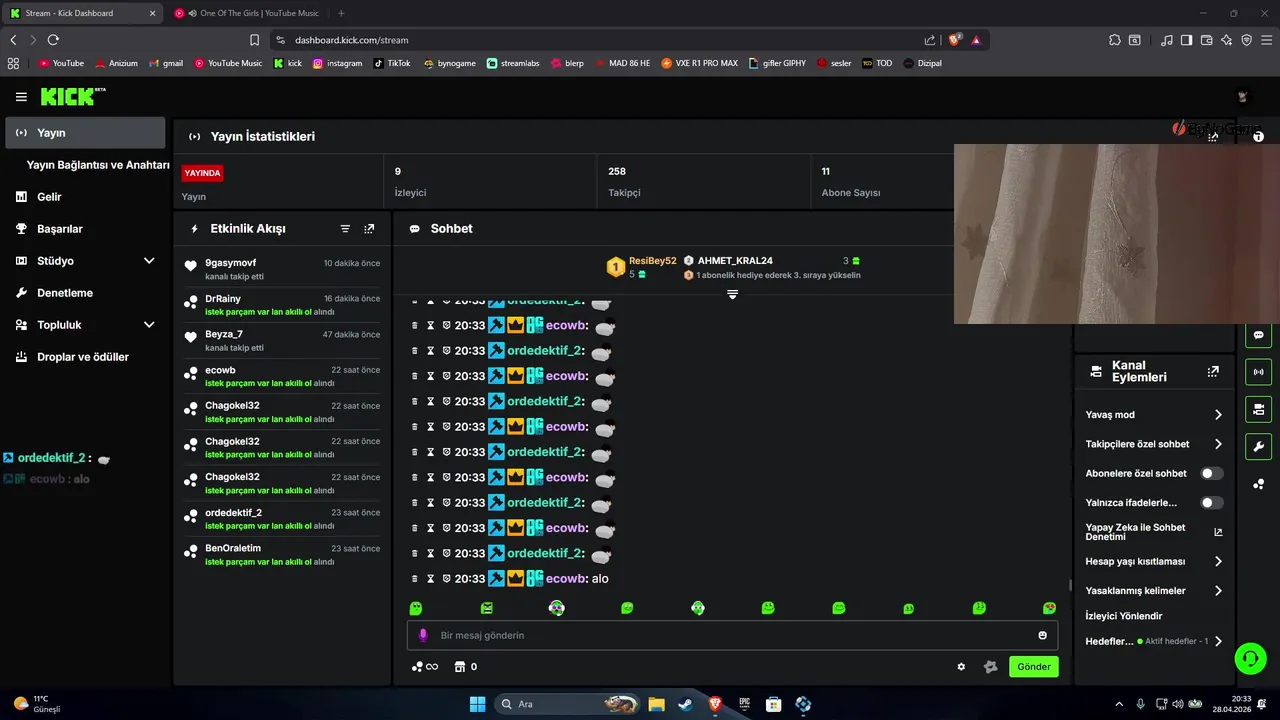Open Steam from the taskbar
Image resolution: width=1280 pixels, height=720 pixels.
click(685, 704)
